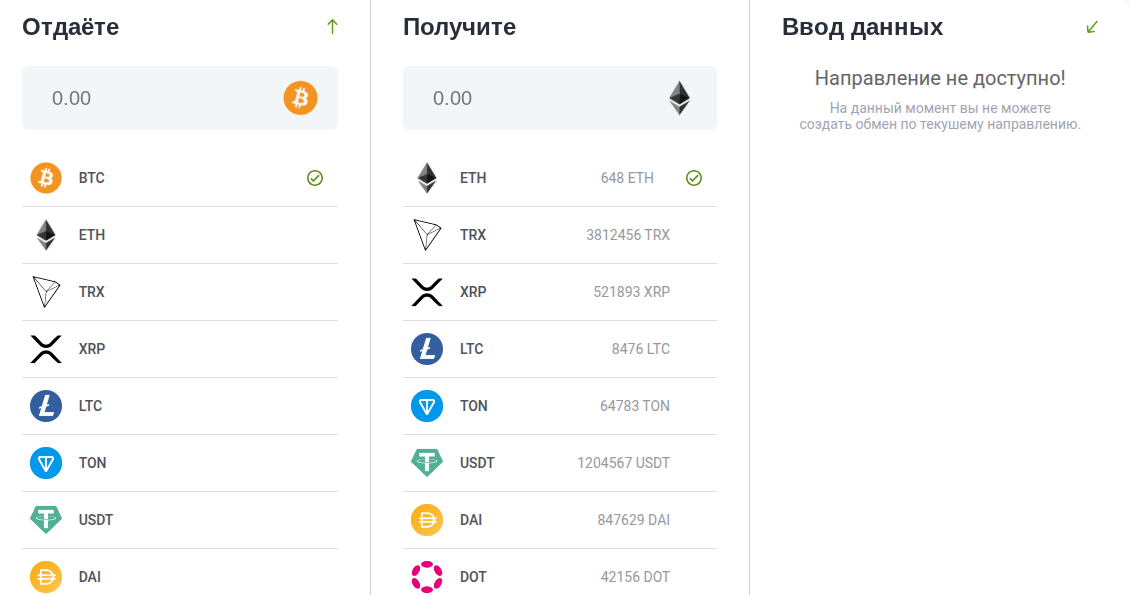Select the TON icon in the give list

click(46, 462)
